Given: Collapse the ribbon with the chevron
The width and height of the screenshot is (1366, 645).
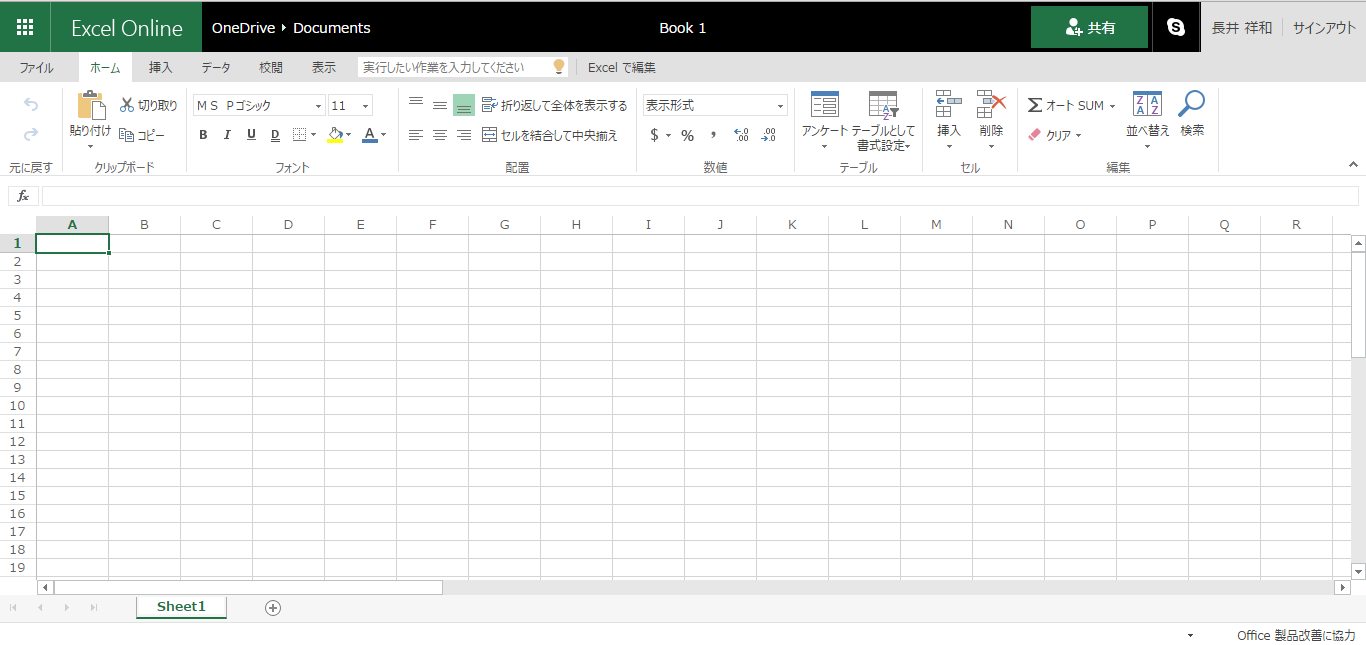Looking at the screenshot, I should click(1353, 164).
